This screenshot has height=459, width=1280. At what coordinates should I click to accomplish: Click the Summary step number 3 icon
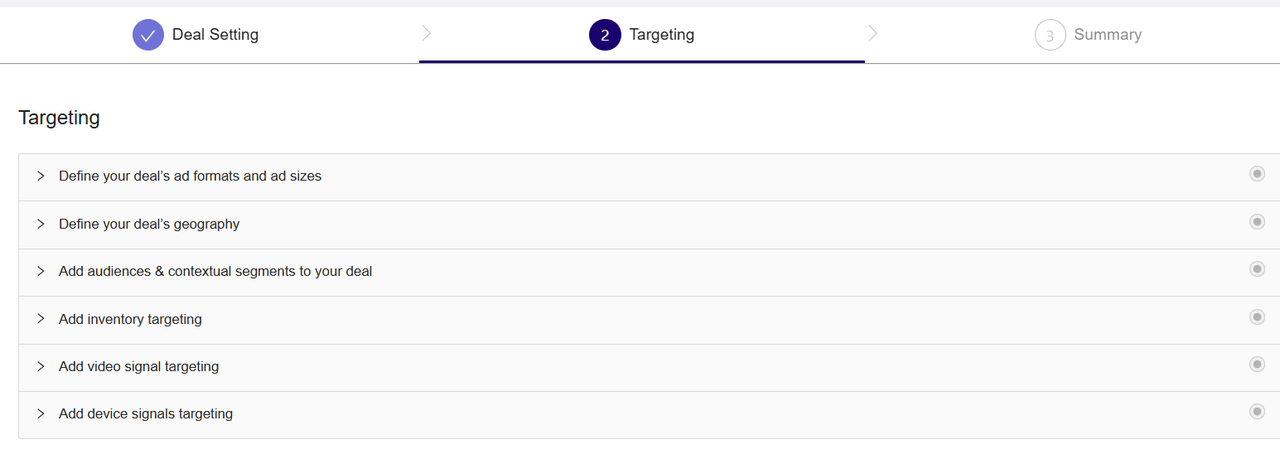point(1050,35)
